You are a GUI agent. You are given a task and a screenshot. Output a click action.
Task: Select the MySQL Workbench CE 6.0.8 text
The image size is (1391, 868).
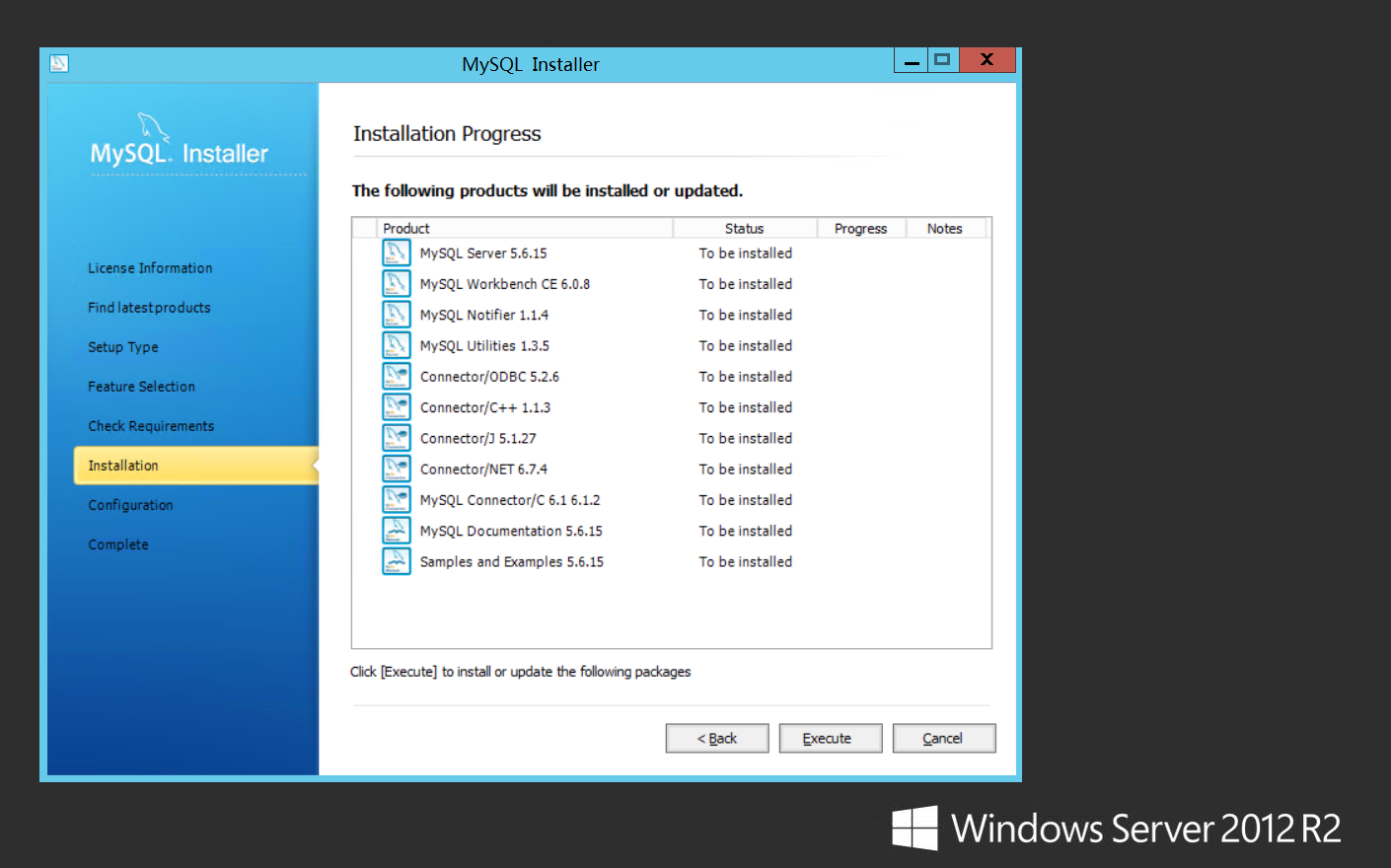pyautogui.click(x=505, y=284)
